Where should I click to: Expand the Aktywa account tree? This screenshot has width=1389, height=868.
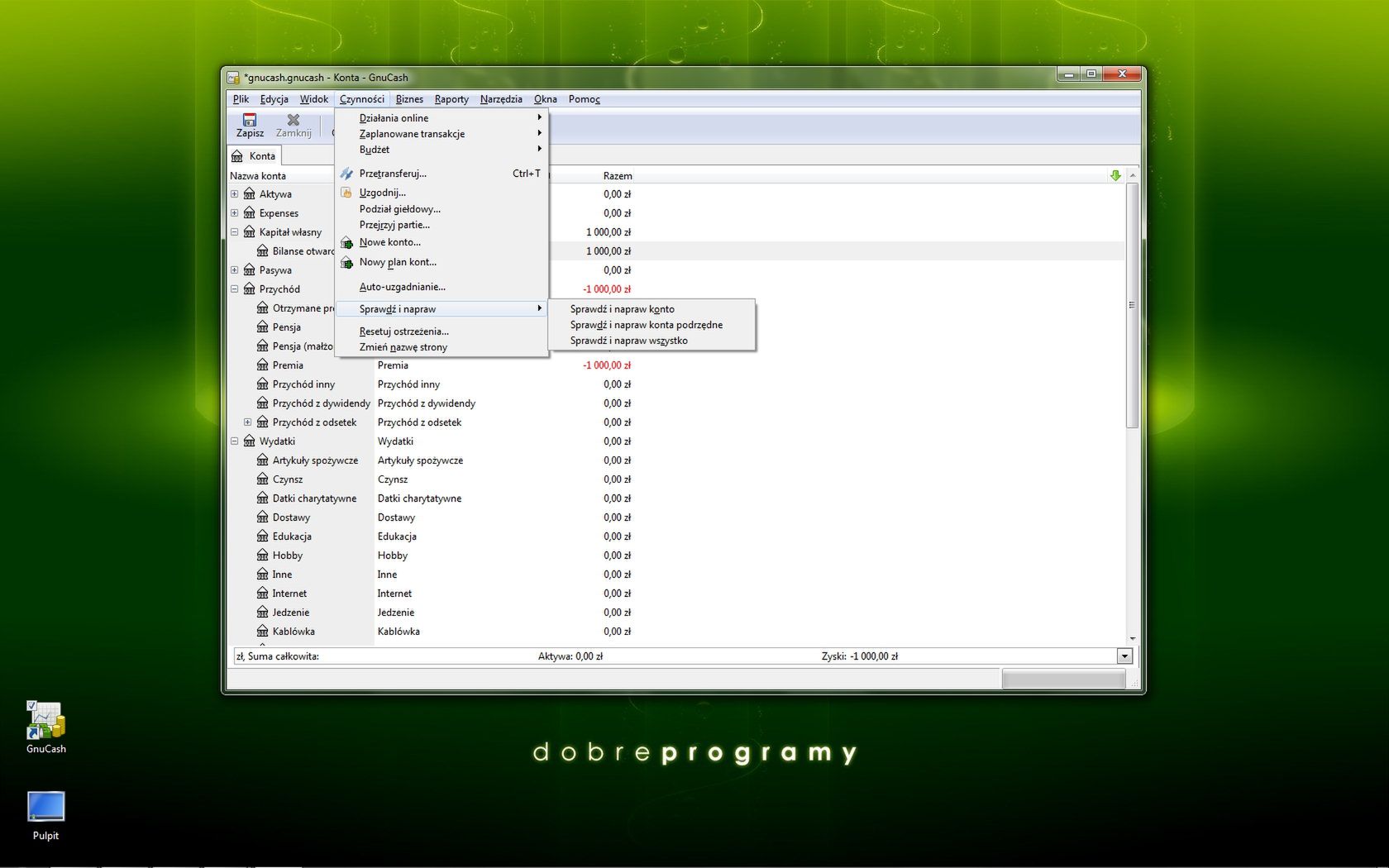click(x=234, y=193)
